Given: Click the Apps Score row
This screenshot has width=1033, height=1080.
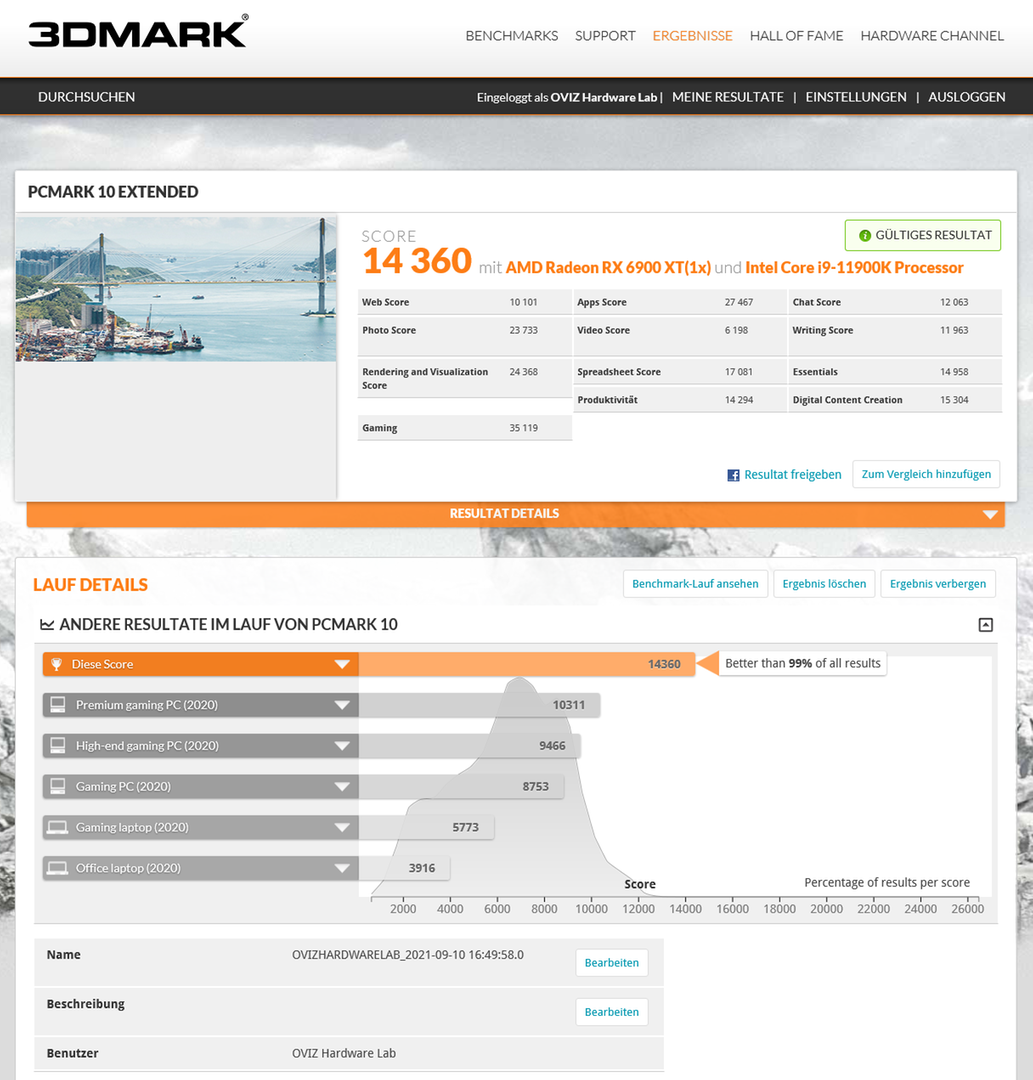Looking at the screenshot, I should click(680, 302).
